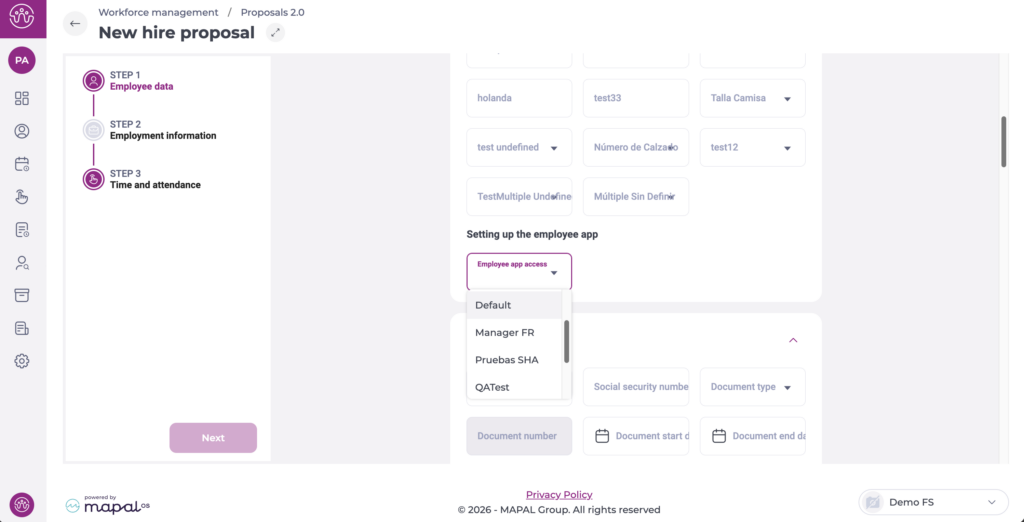The height and width of the screenshot is (522, 1024).
Task: Open the Privacy Policy link
Action: (559, 495)
